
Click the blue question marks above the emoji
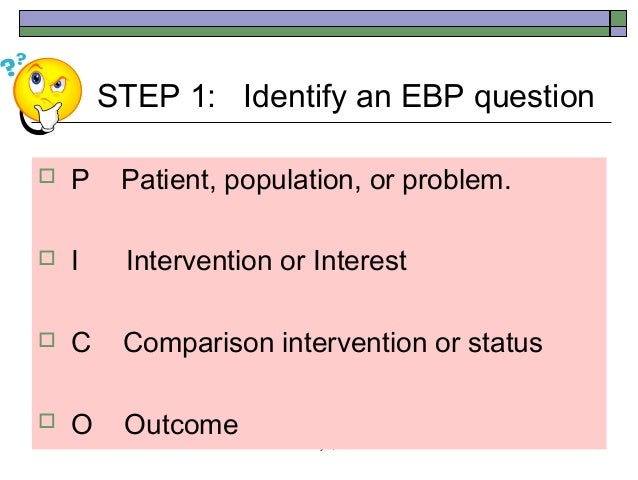tap(13, 66)
